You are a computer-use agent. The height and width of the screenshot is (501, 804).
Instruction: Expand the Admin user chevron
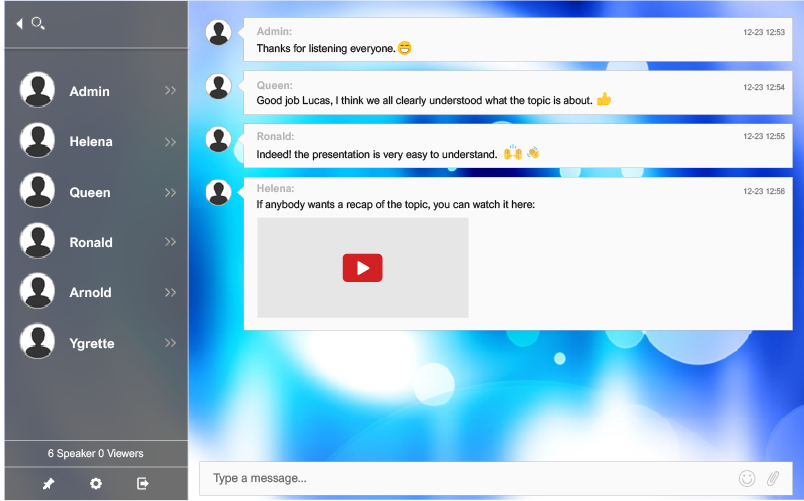coord(170,91)
